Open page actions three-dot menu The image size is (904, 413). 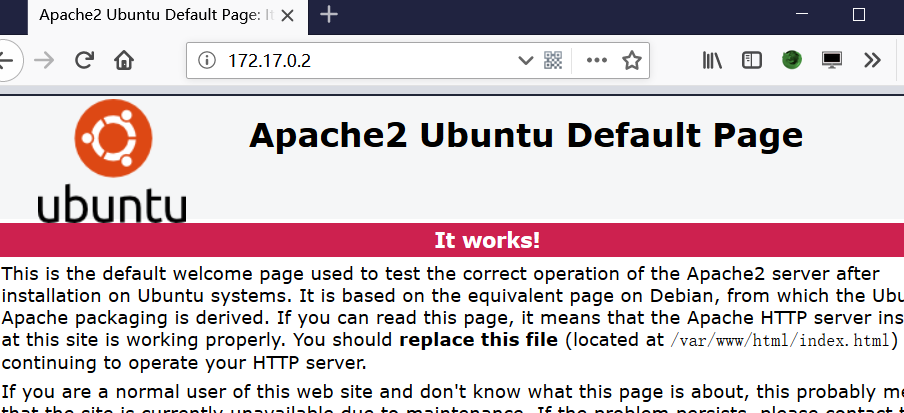click(x=597, y=60)
